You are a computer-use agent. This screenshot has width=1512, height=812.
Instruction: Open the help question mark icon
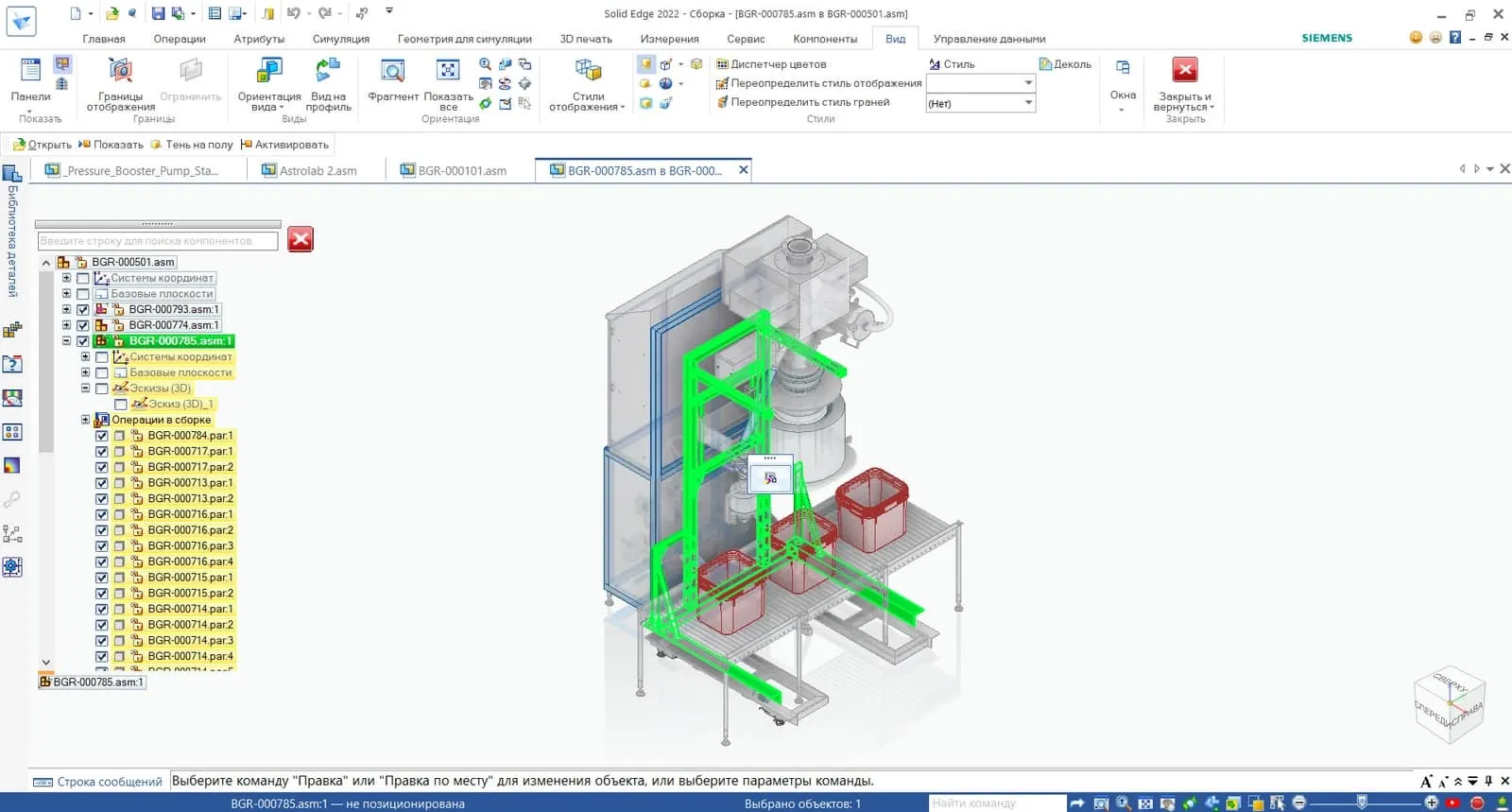1455,38
